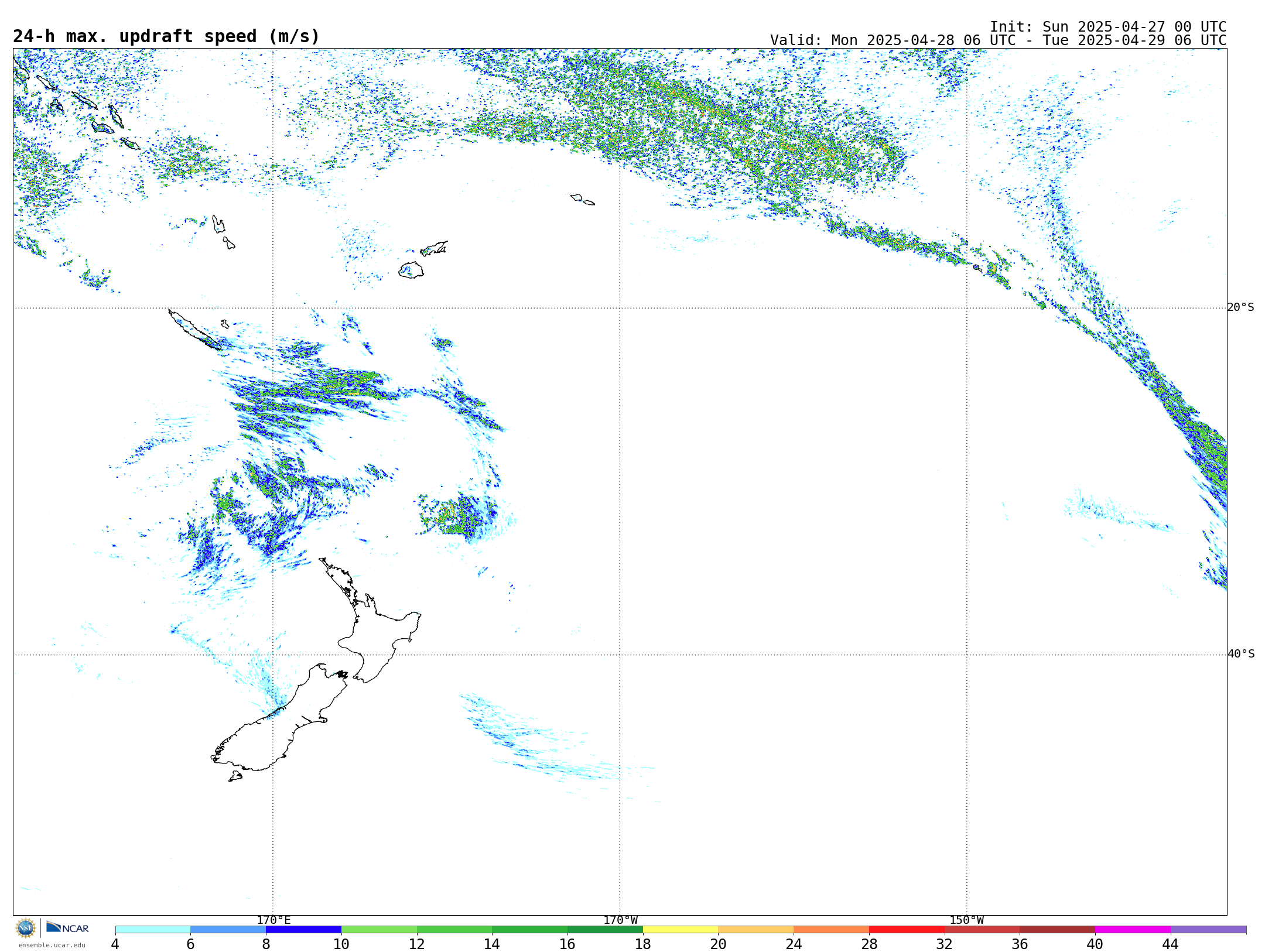Viewport: 1265px width, 952px height.
Task: Click the NSF logo icon
Action: 26,928
